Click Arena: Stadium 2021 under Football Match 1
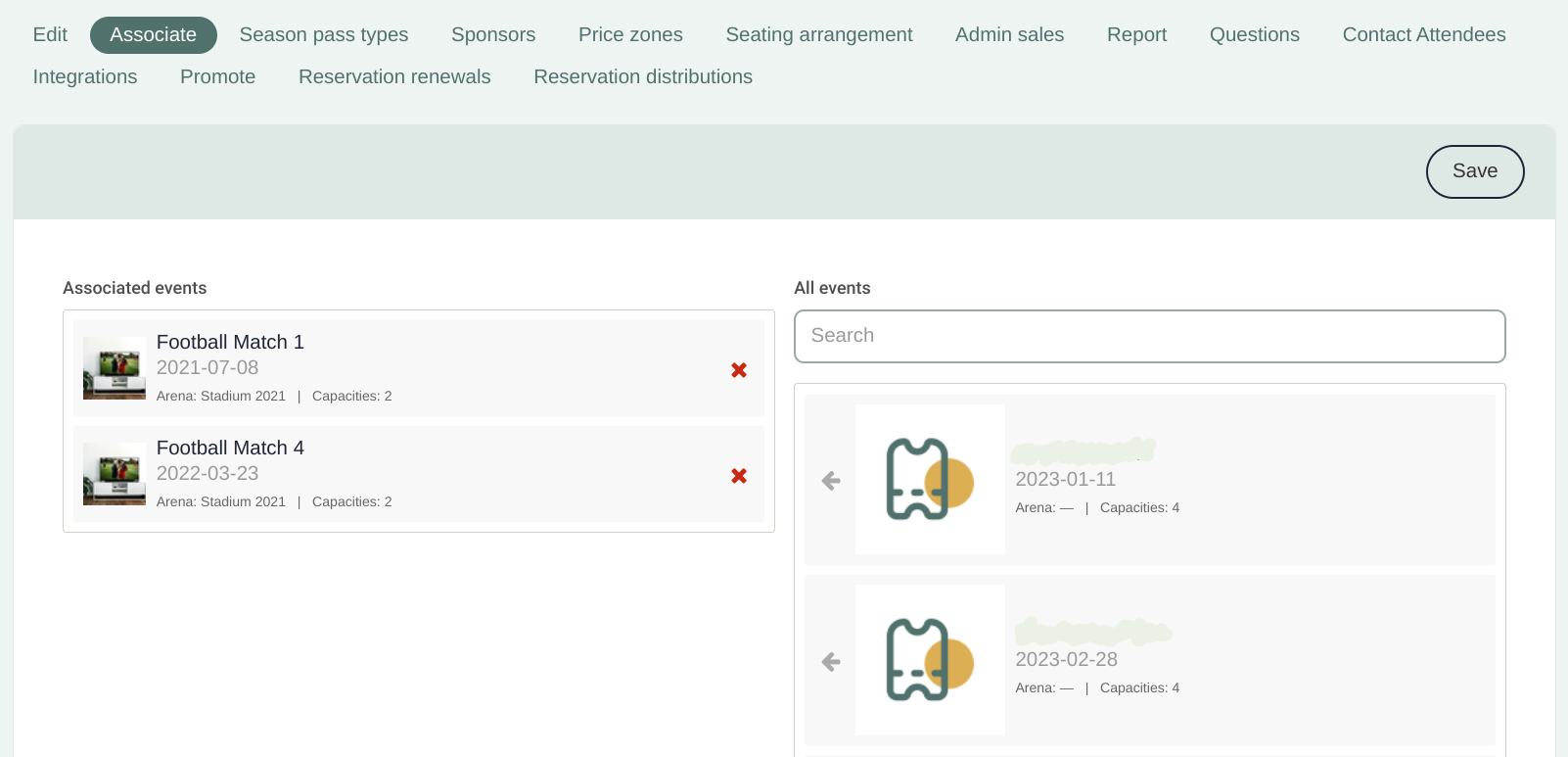This screenshot has width=1568, height=757. 221,396
